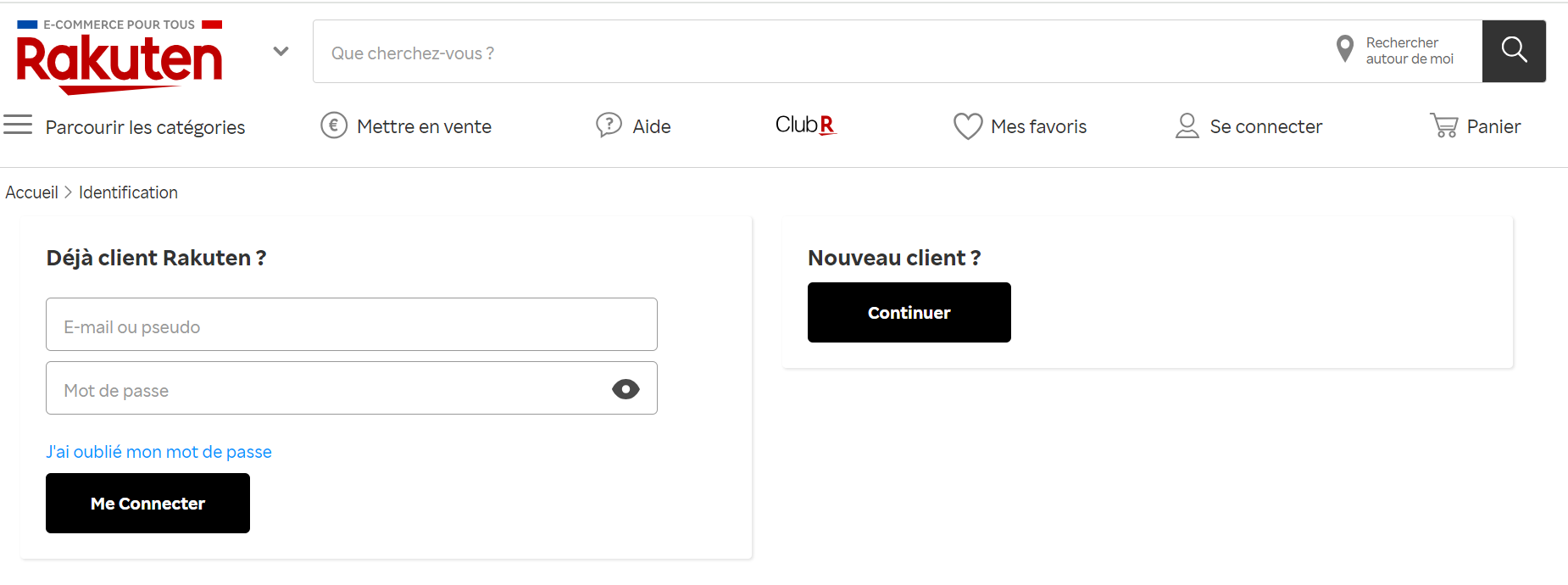This screenshot has height=585, width=1568.
Task: Open 'Parcourir les catégories' menu
Action: [145, 127]
